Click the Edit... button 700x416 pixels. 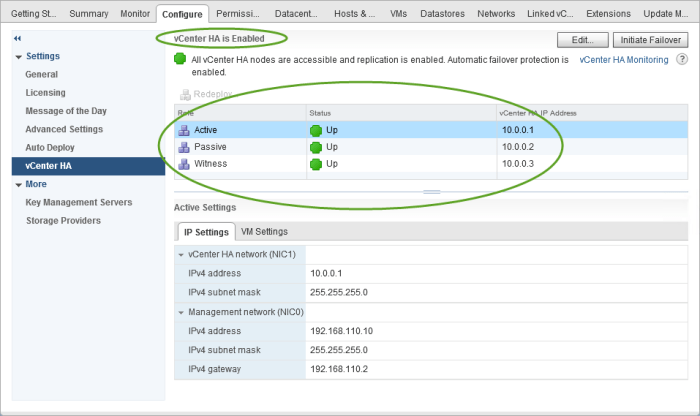click(583, 40)
